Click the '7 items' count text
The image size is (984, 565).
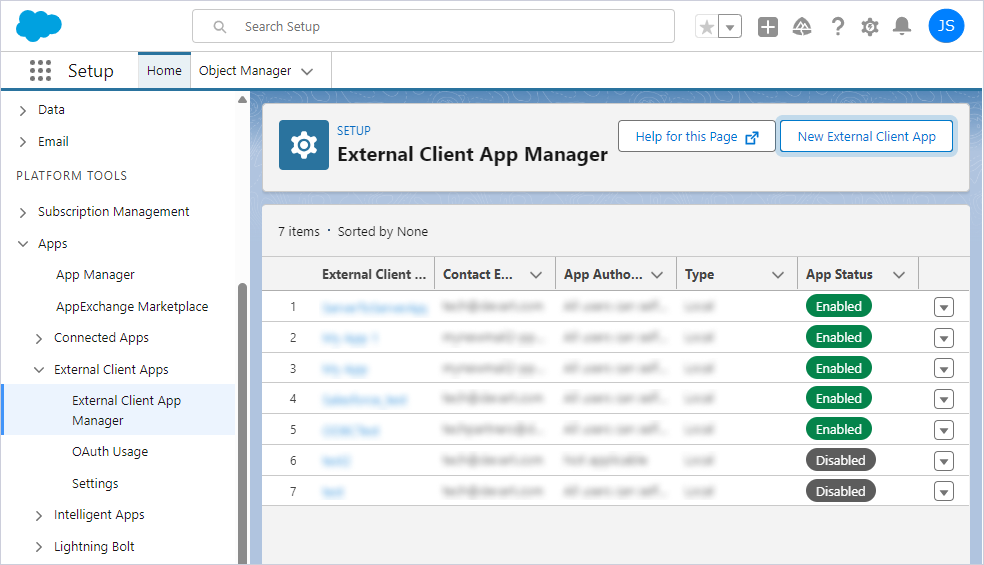click(x=299, y=232)
